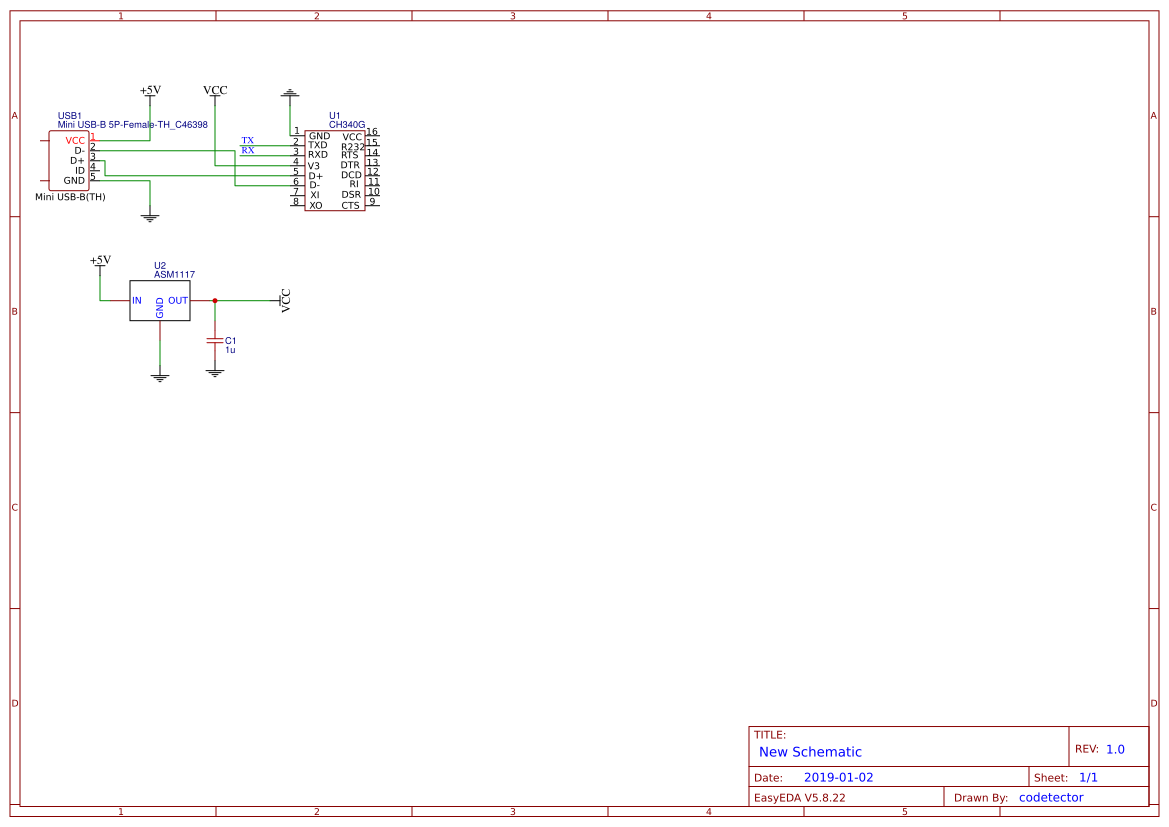Click the TX net label near U1

(247, 140)
